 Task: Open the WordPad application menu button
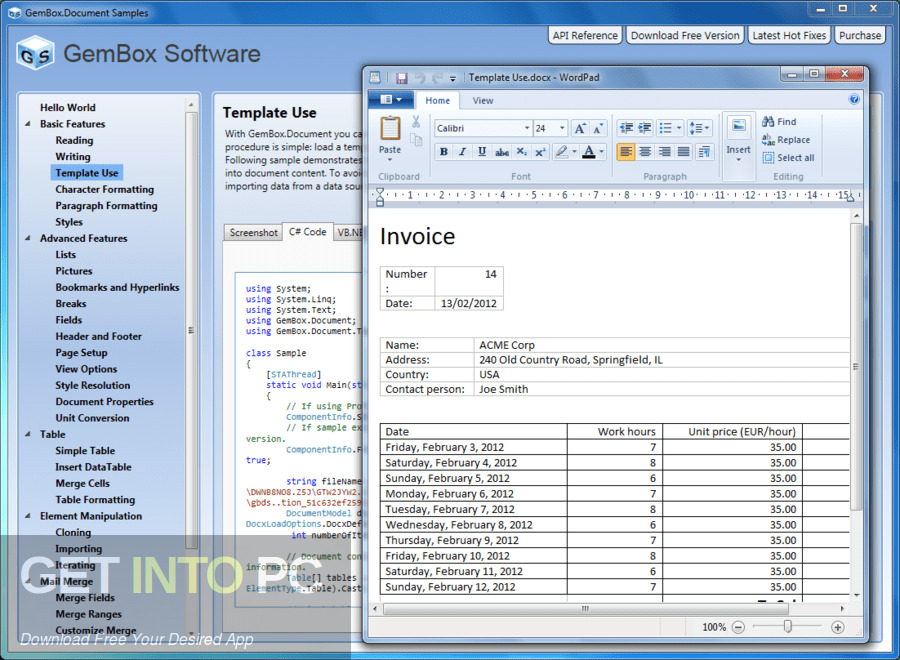pos(391,100)
